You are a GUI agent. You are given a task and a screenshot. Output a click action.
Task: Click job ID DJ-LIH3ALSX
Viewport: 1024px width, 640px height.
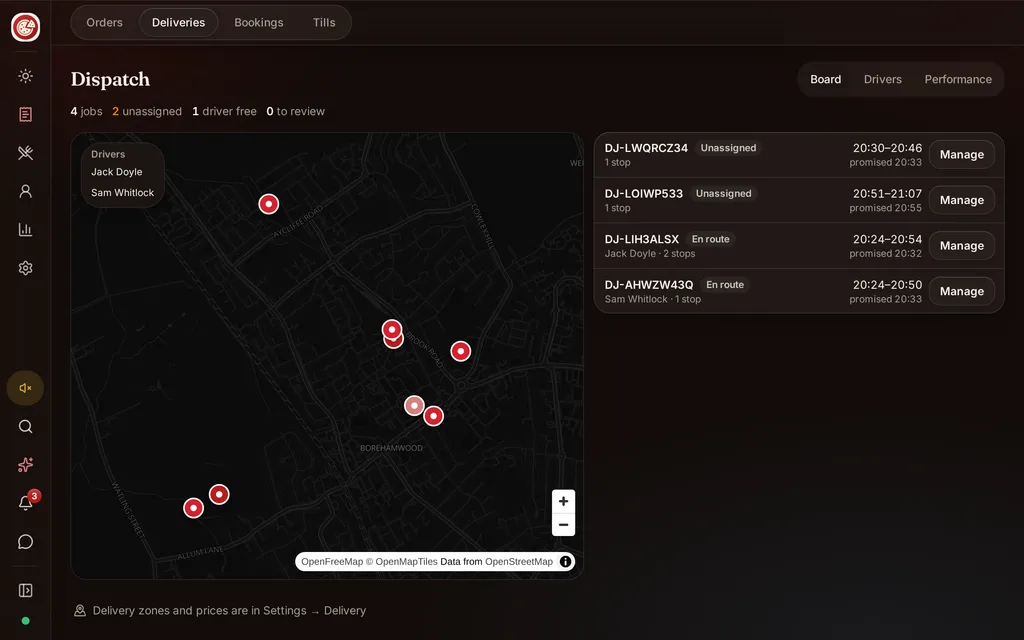click(641, 240)
